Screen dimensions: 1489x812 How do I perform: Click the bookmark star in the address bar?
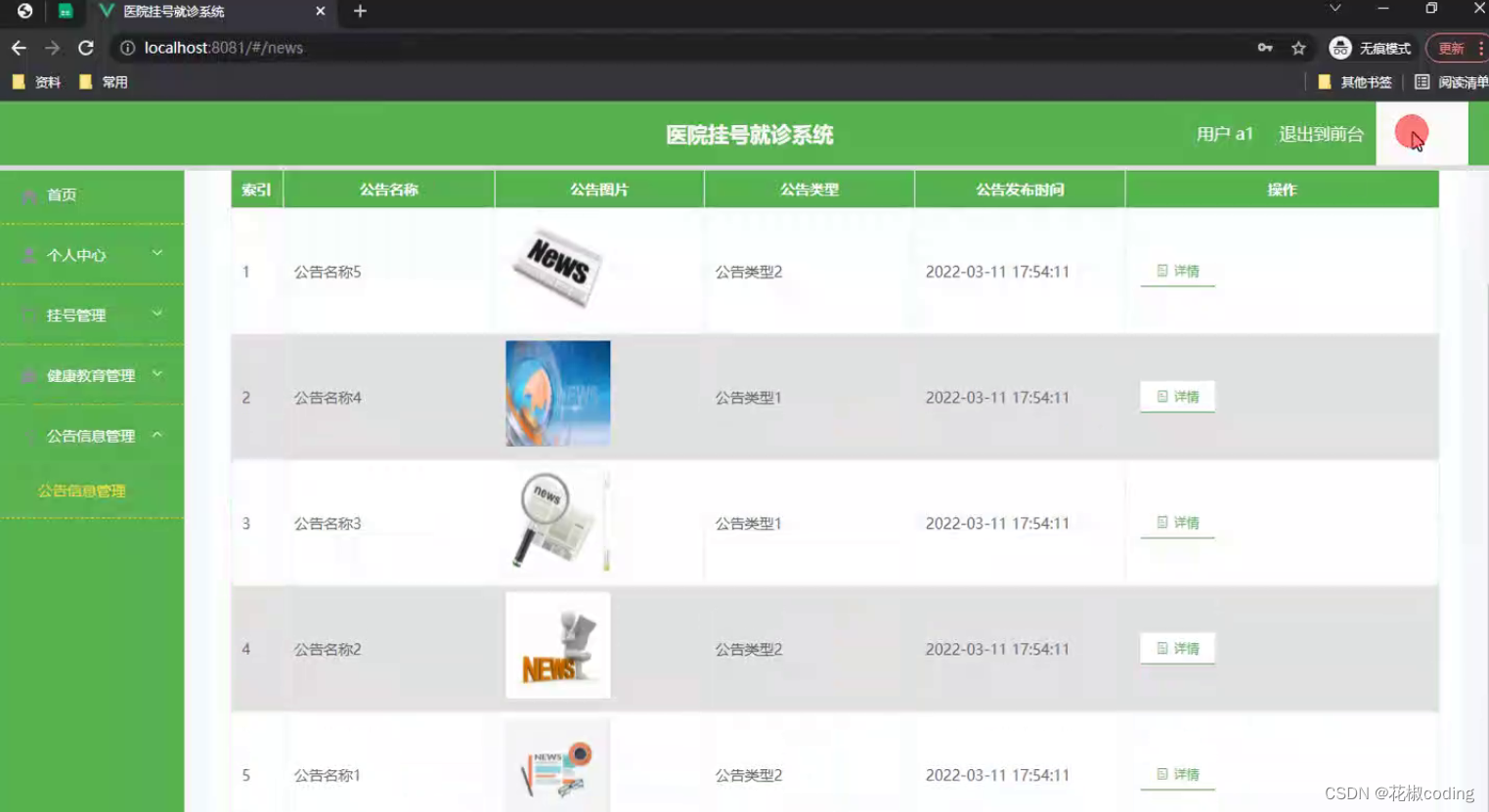pyautogui.click(x=1297, y=47)
